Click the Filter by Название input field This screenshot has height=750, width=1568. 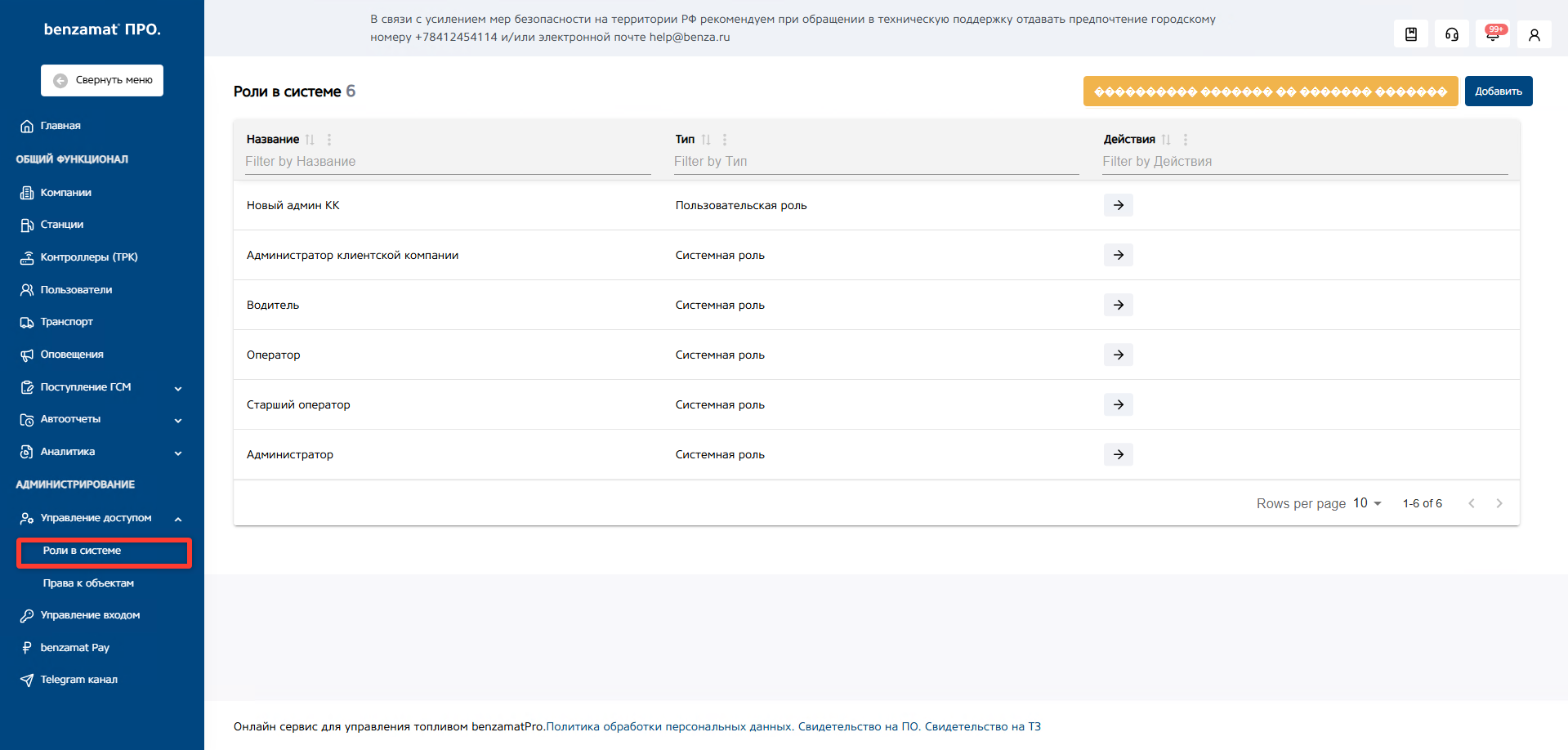pos(448,162)
